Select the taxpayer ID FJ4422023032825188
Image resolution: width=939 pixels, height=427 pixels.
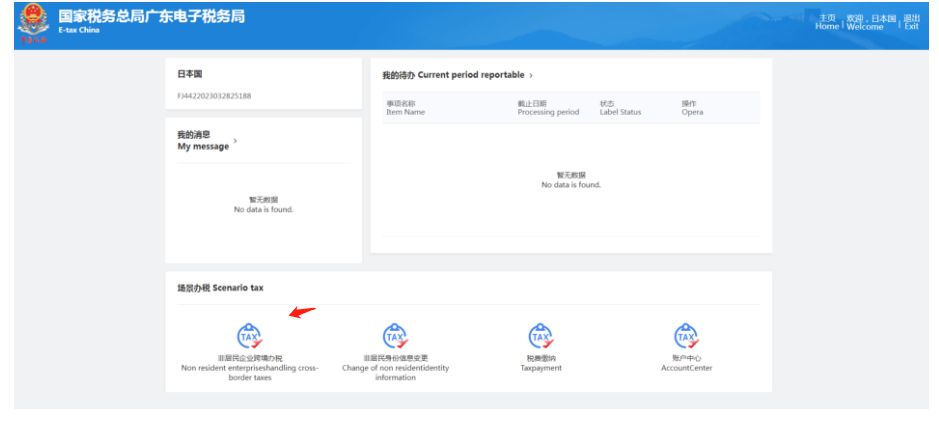pyautogui.click(x=214, y=96)
